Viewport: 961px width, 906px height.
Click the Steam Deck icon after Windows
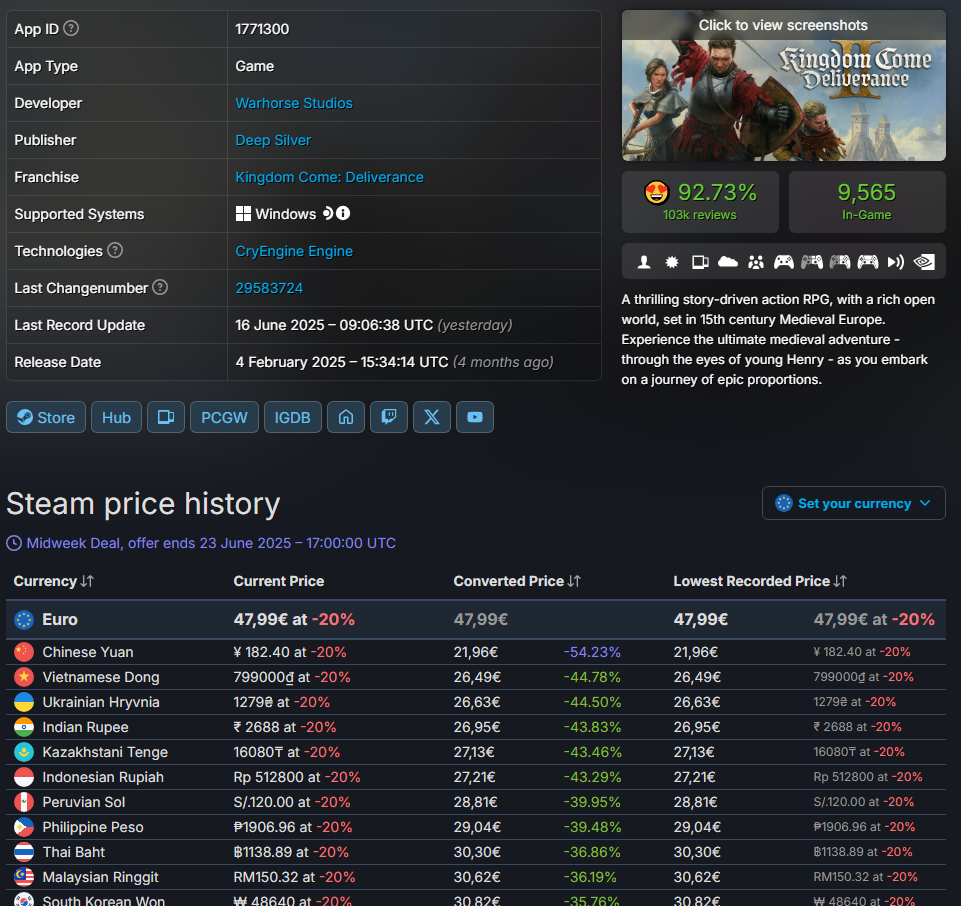point(328,213)
